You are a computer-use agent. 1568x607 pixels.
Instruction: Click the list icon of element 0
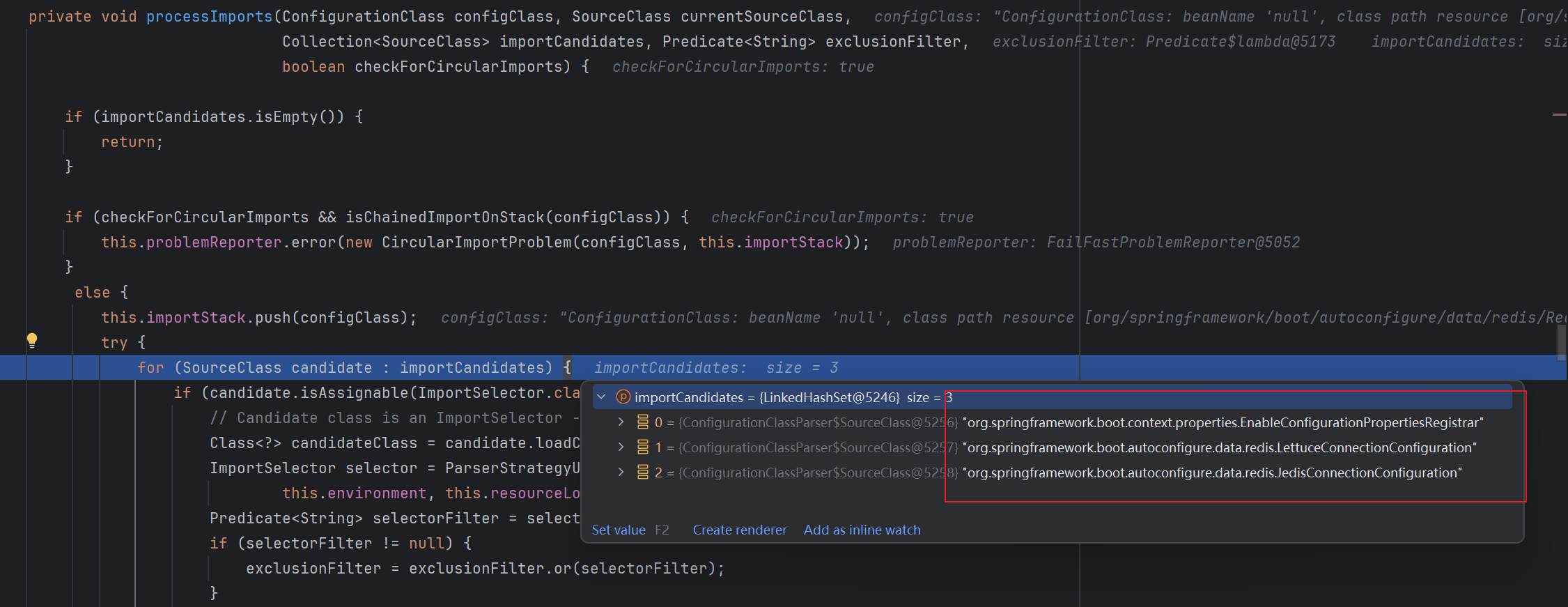coord(643,422)
